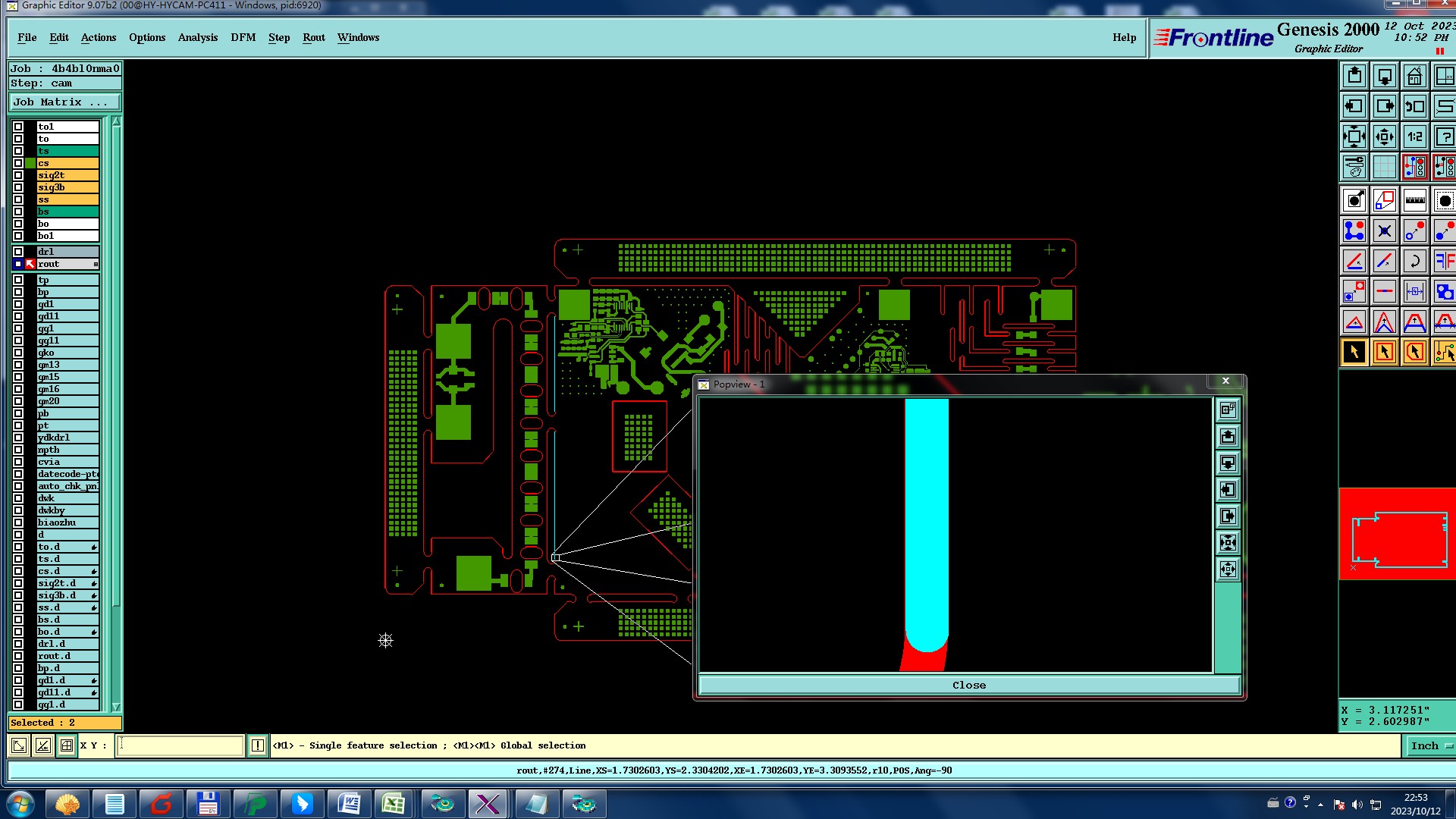Click the 1:2 zoom scale icon
The height and width of the screenshot is (819, 1456).
point(1414,137)
